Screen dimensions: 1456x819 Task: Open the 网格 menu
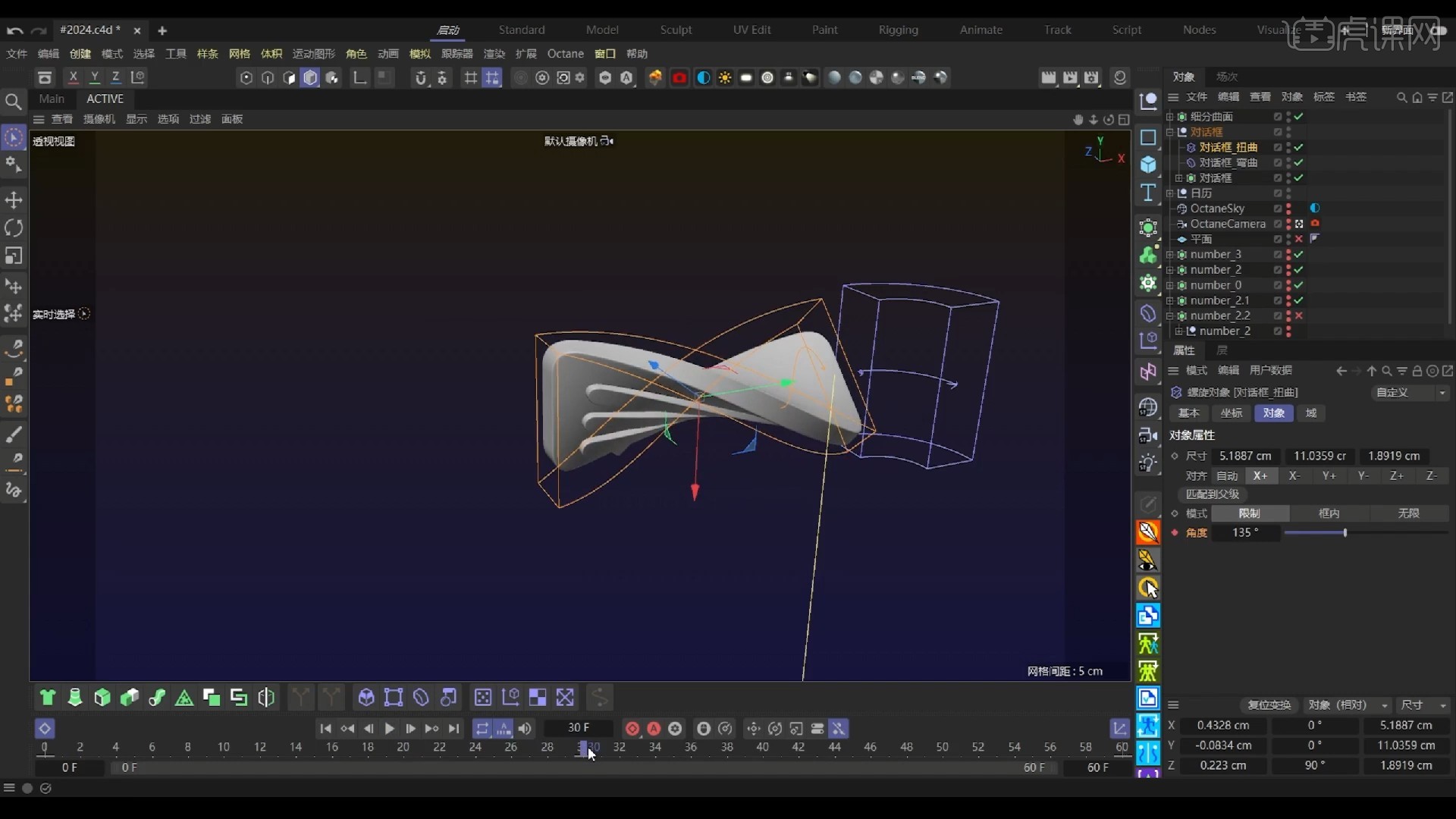click(x=239, y=54)
